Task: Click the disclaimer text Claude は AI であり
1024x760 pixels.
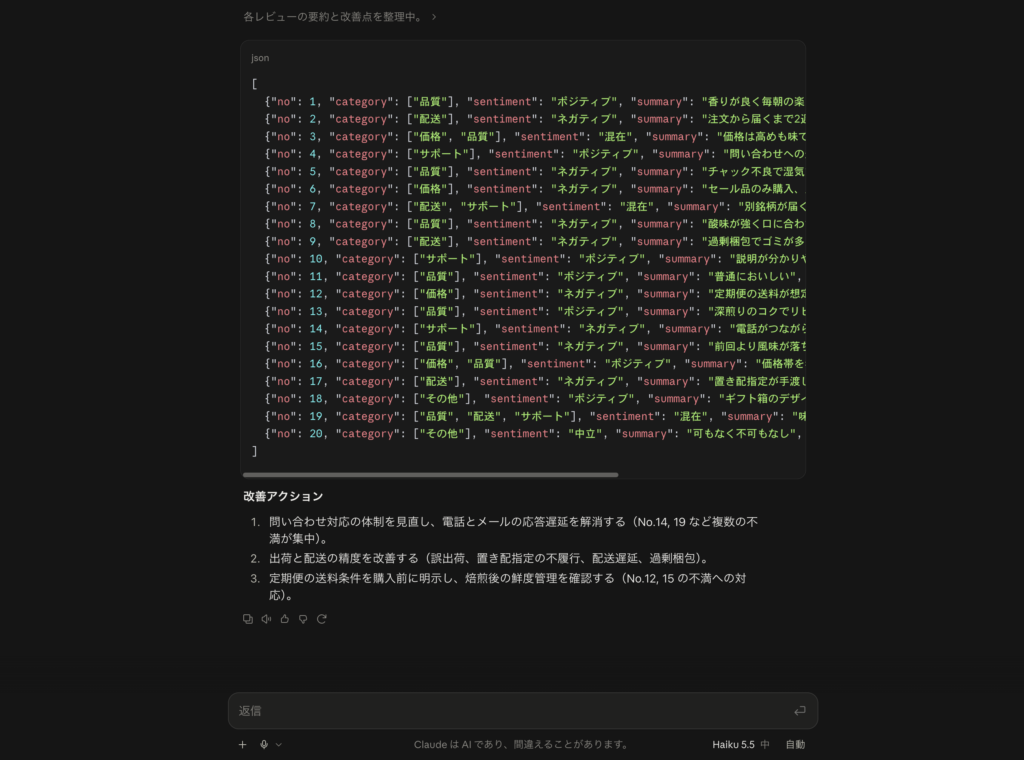Action: [x=521, y=744]
